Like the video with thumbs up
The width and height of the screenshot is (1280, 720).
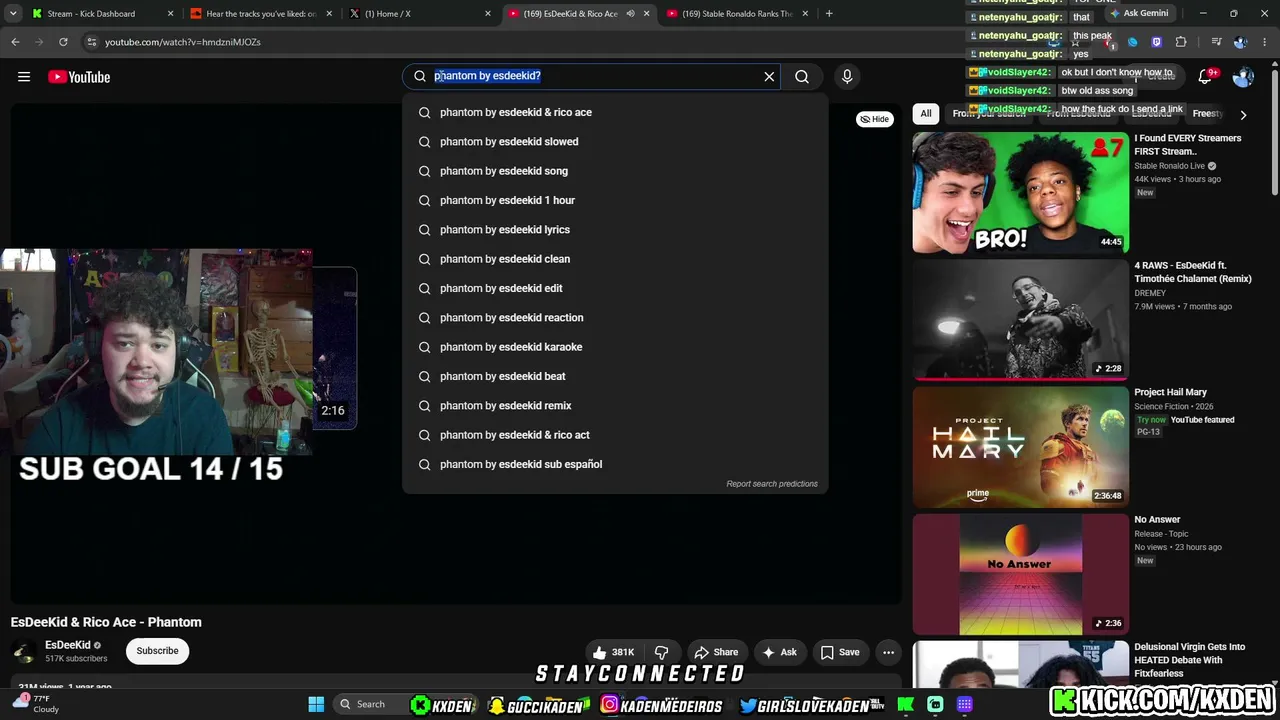(613, 653)
